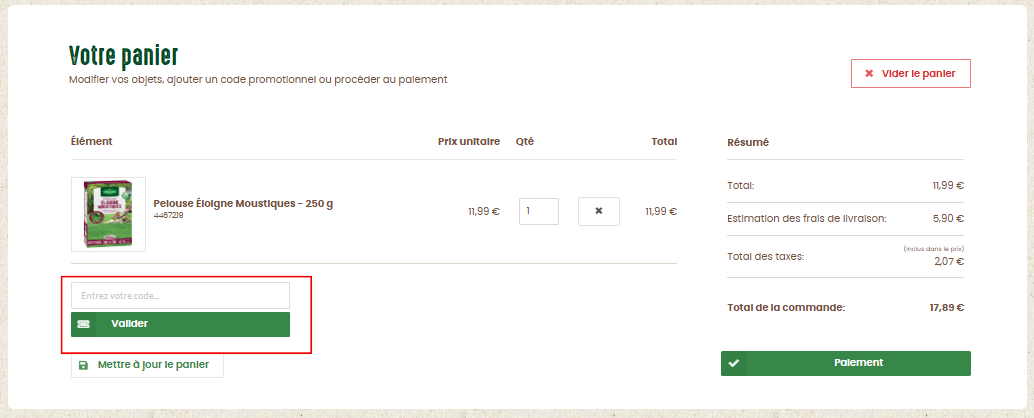Click into the quantity field
This screenshot has height=418, width=1034.
pyautogui.click(x=539, y=211)
